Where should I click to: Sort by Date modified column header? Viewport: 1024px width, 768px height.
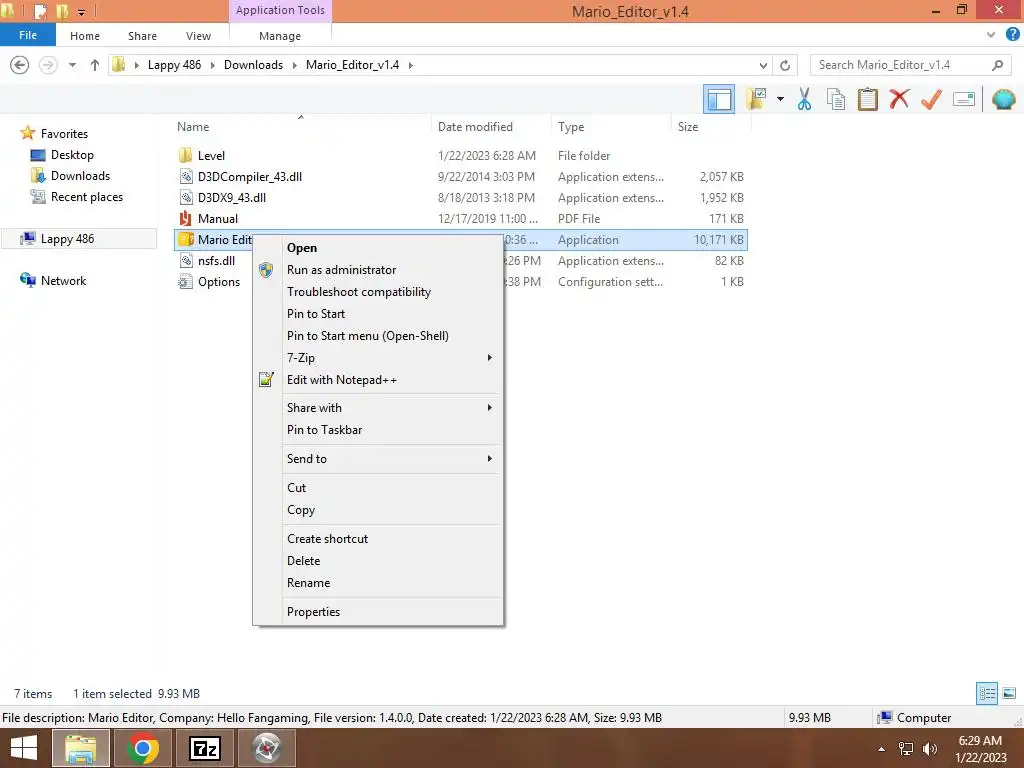click(475, 127)
